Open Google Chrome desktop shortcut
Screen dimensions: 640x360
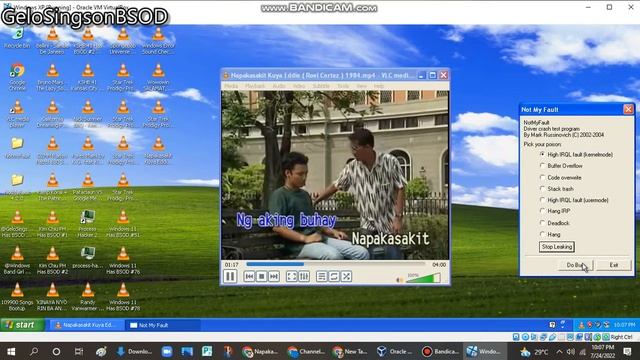pos(17,77)
